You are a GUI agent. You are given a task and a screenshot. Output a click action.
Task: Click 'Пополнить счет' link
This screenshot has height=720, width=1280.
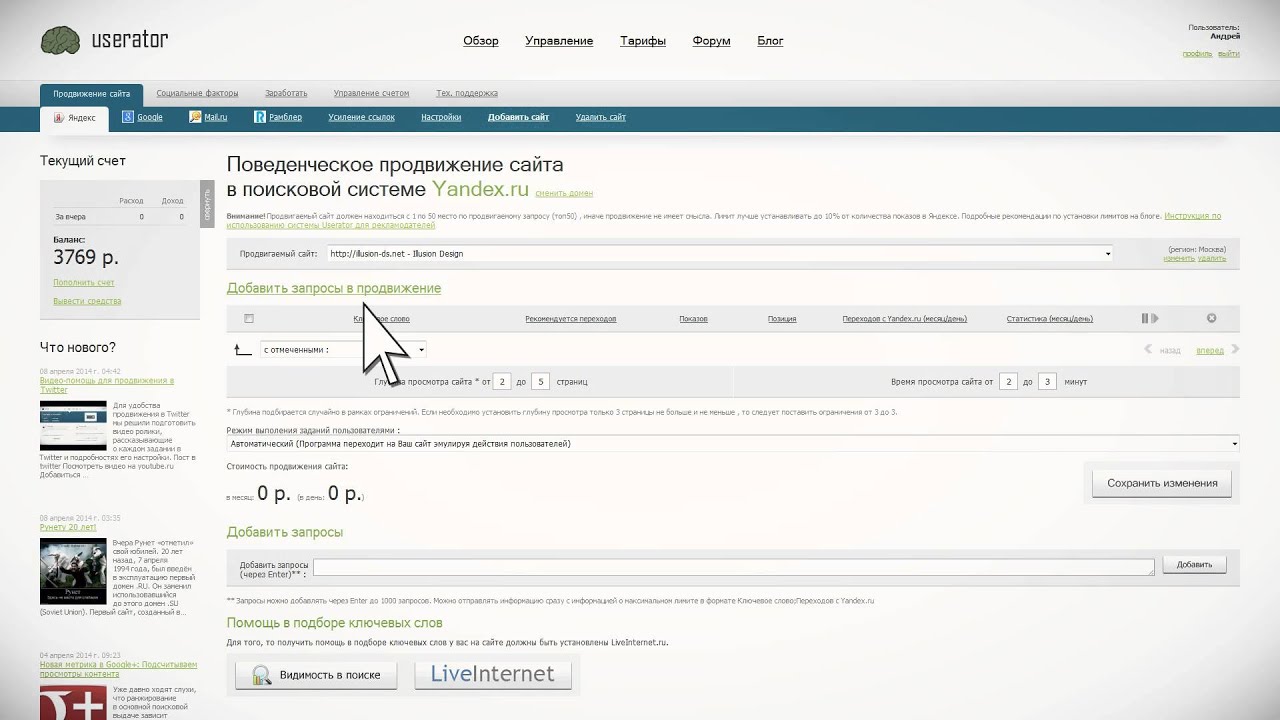pos(84,283)
